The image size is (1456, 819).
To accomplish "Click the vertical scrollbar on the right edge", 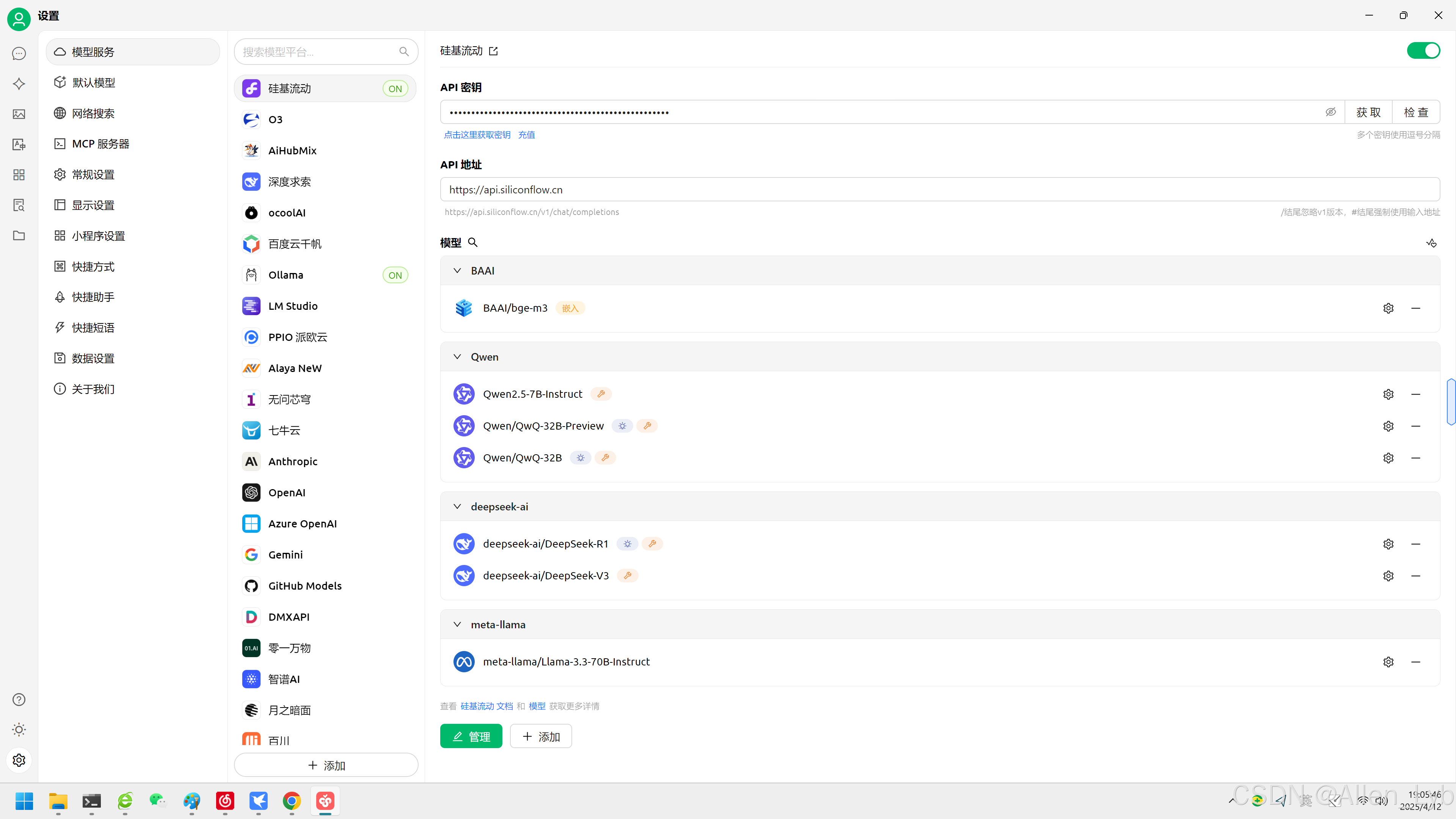I will click(1450, 401).
